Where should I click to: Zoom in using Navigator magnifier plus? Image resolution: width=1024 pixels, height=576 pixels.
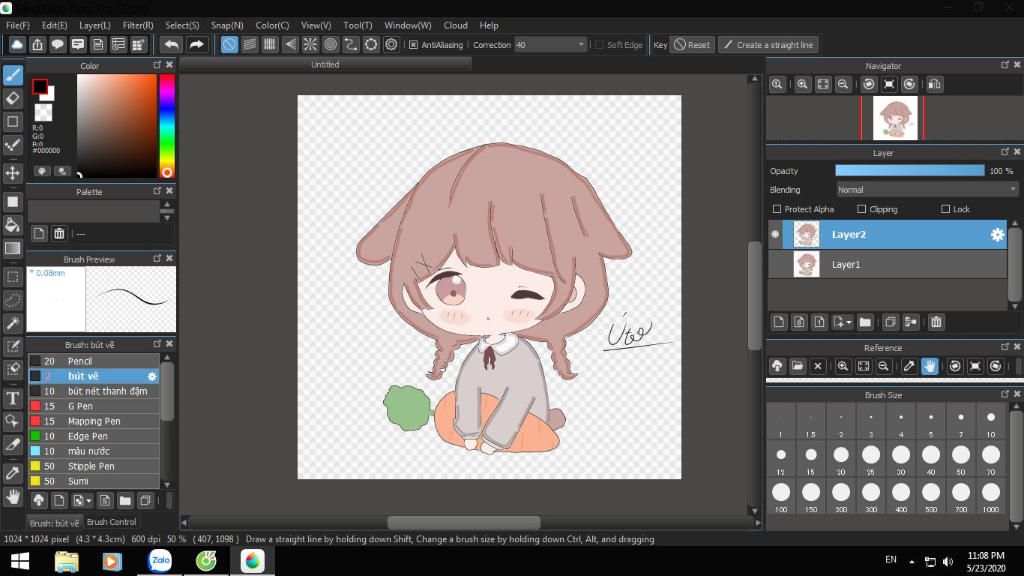point(802,84)
